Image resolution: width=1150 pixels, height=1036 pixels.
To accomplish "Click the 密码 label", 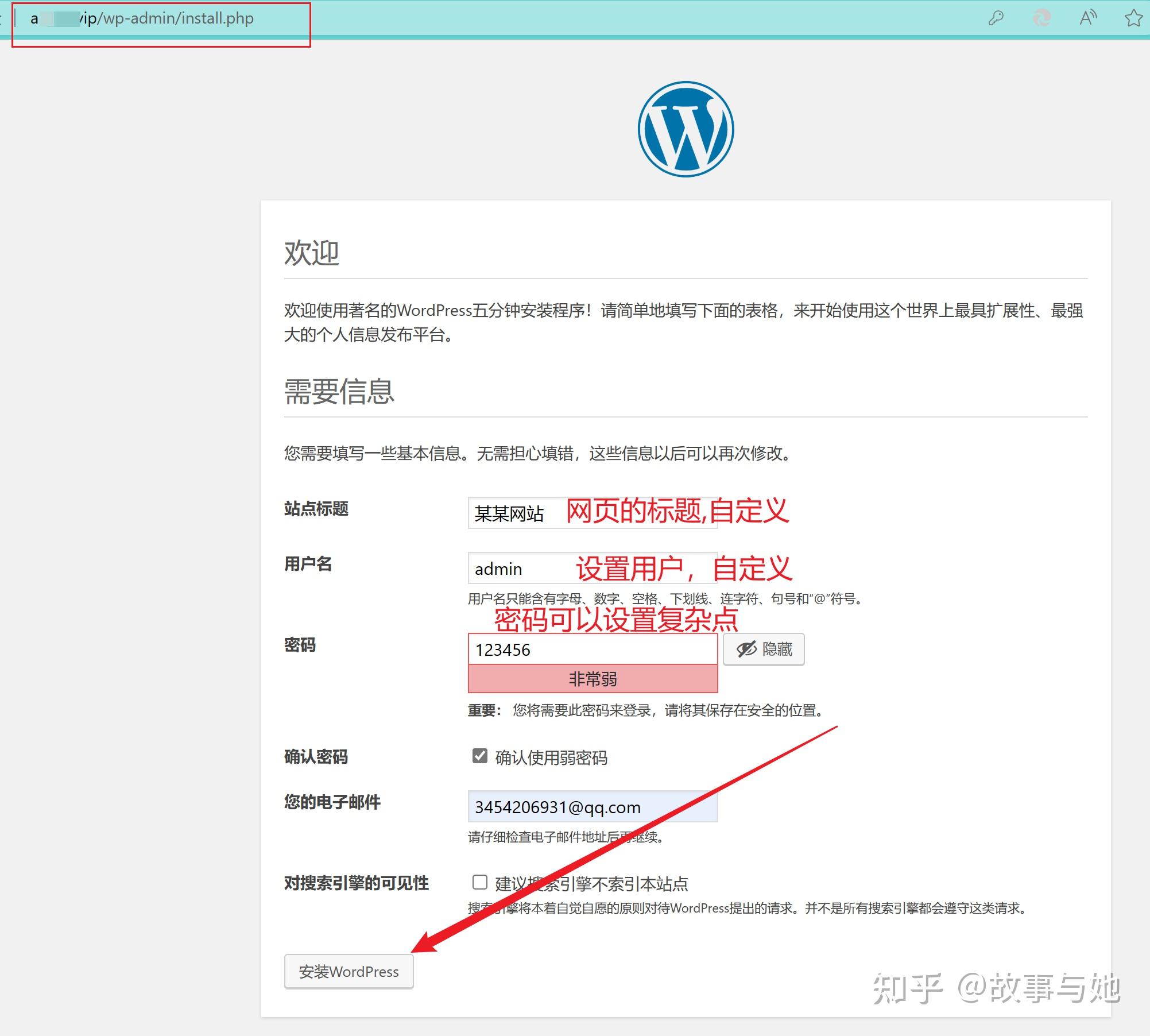I will [x=300, y=645].
